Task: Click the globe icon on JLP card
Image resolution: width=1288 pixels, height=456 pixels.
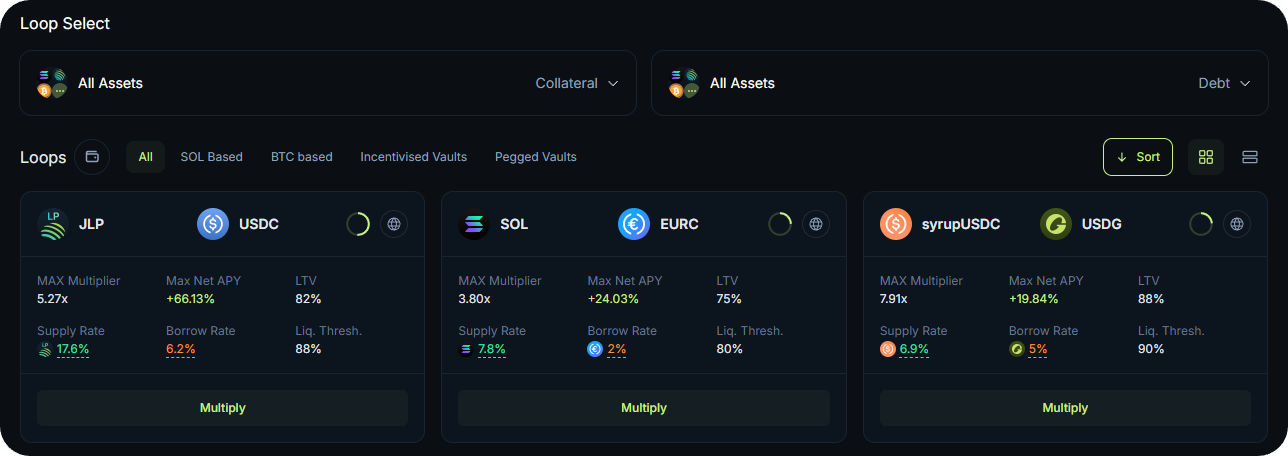Action: click(x=394, y=225)
